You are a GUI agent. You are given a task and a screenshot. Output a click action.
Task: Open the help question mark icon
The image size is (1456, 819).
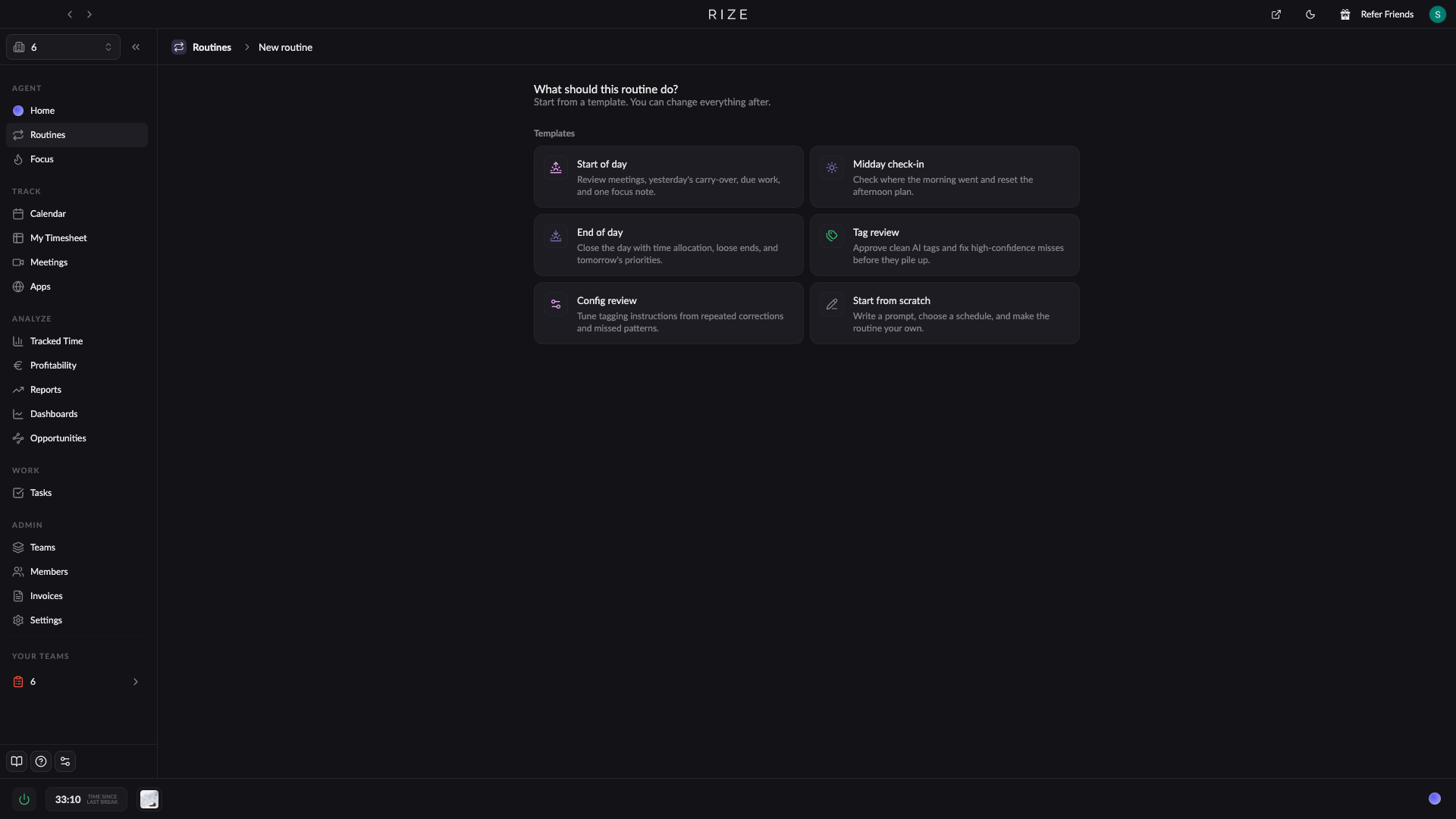click(x=41, y=761)
